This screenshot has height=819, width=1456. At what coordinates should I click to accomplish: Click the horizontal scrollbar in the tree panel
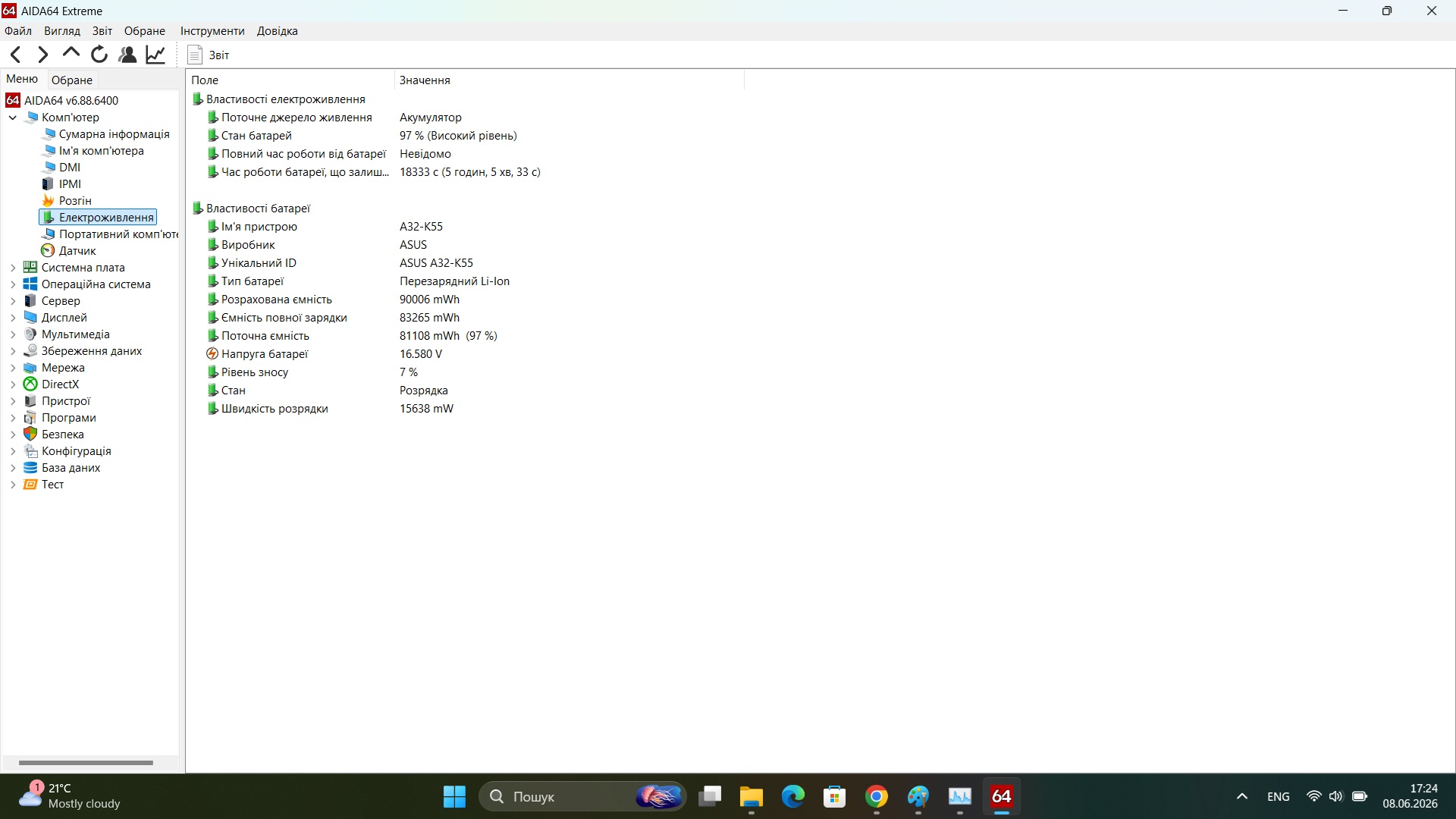pyautogui.click(x=86, y=763)
